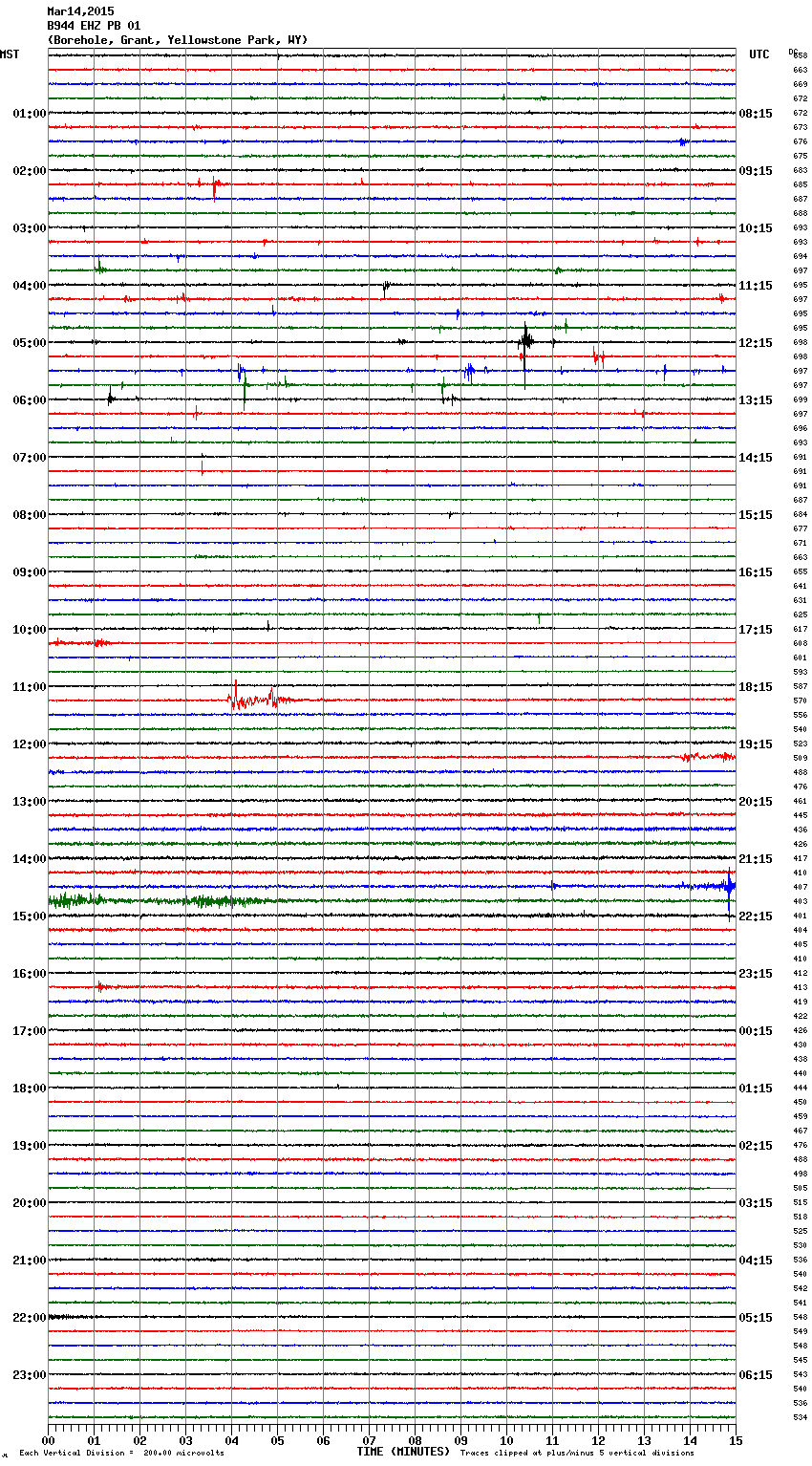Click the blue spike ending the trace above 15:00
Viewport: 812px width, 1466px height.
[730, 889]
